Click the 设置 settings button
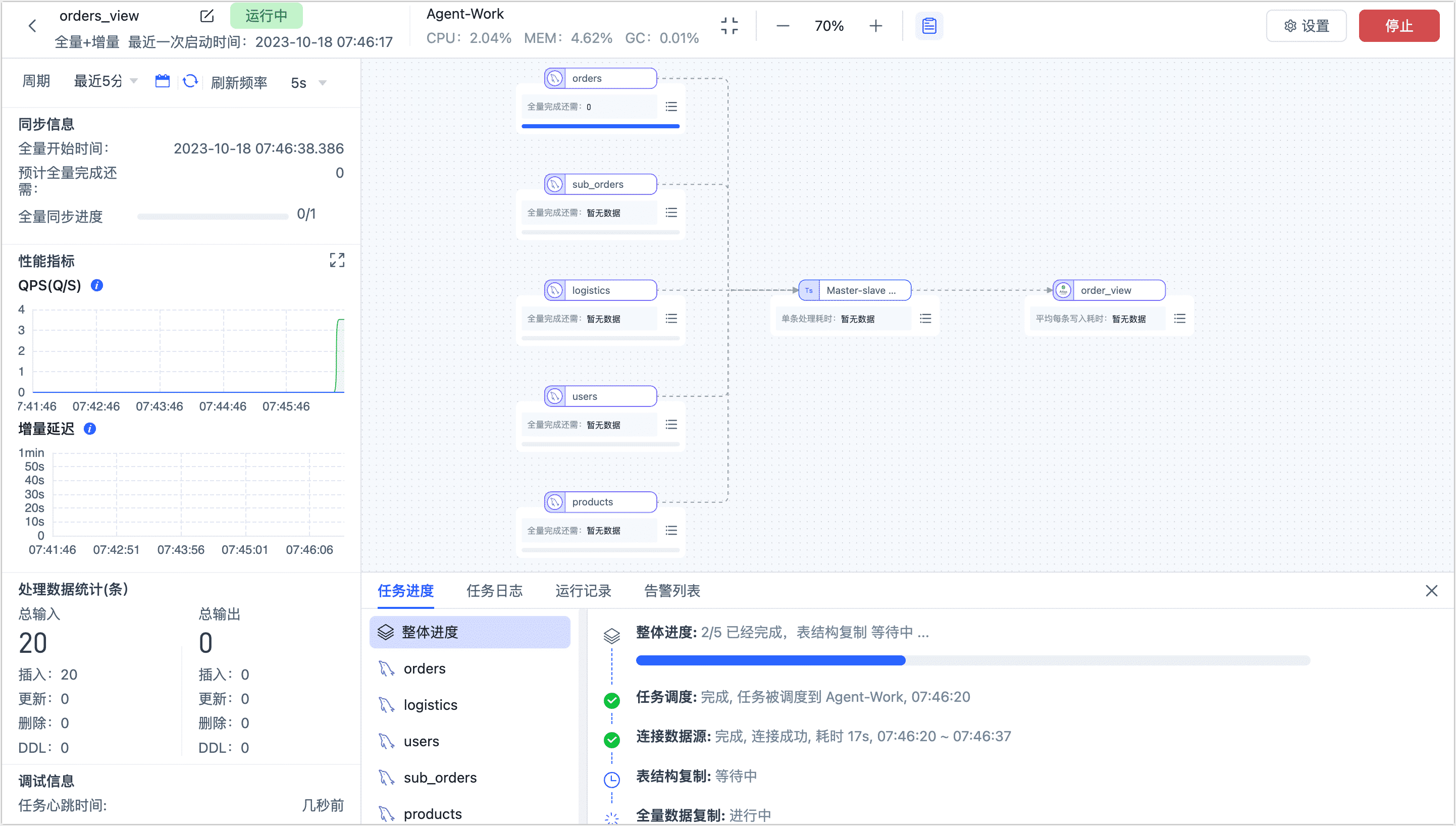1456x826 pixels. [1306, 26]
